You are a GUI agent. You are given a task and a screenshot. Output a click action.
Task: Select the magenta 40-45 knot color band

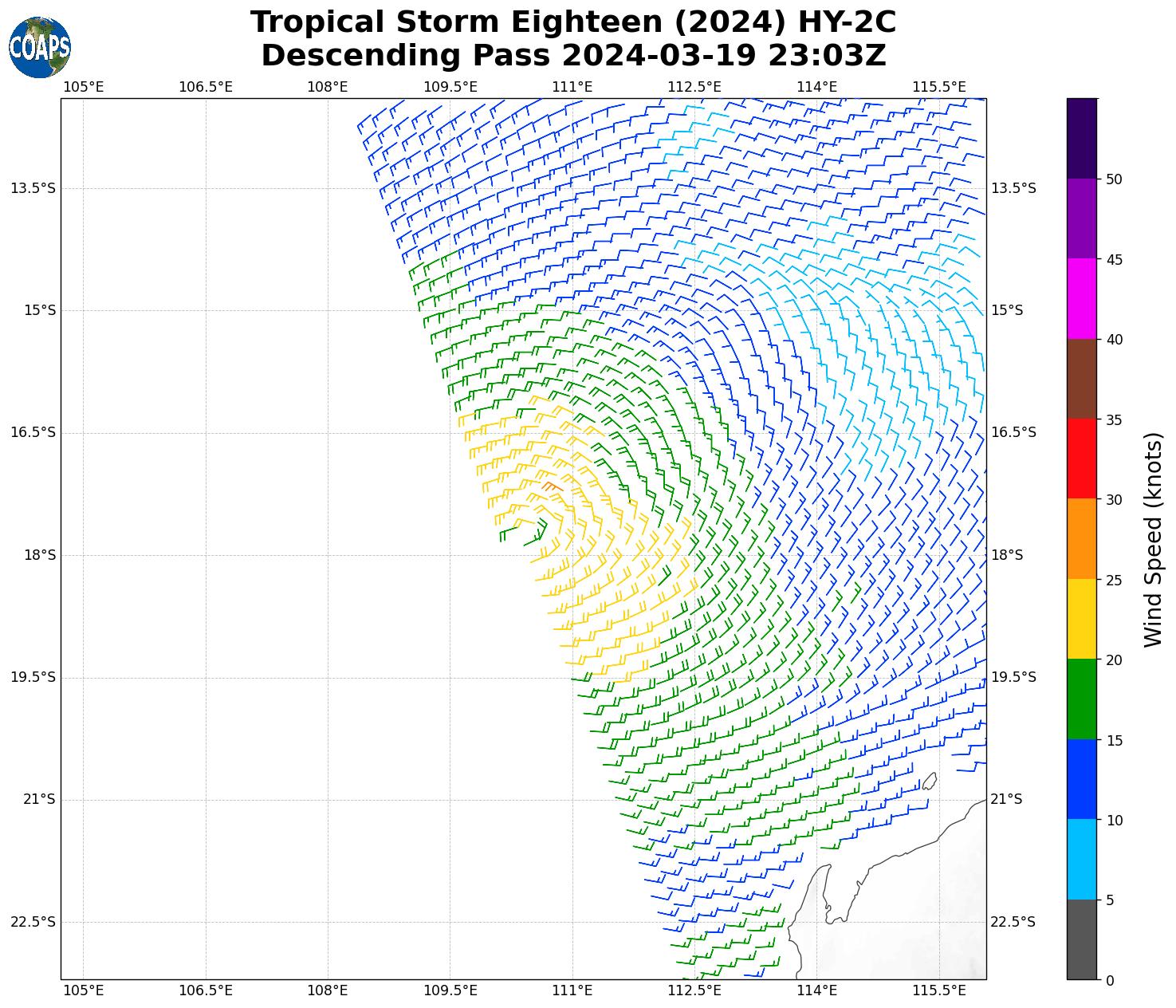(x=1082, y=298)
